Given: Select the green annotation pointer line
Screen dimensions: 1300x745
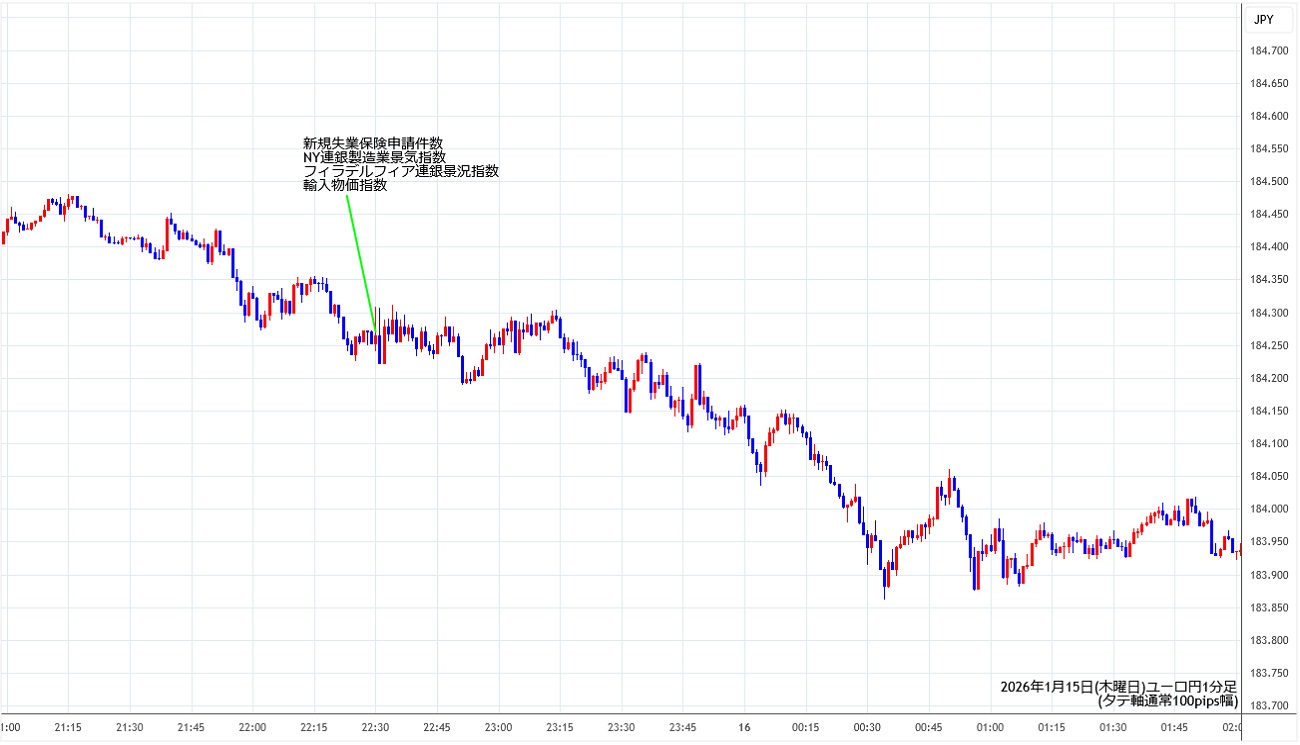Looking at the screenshot, I should pos(360,261).
